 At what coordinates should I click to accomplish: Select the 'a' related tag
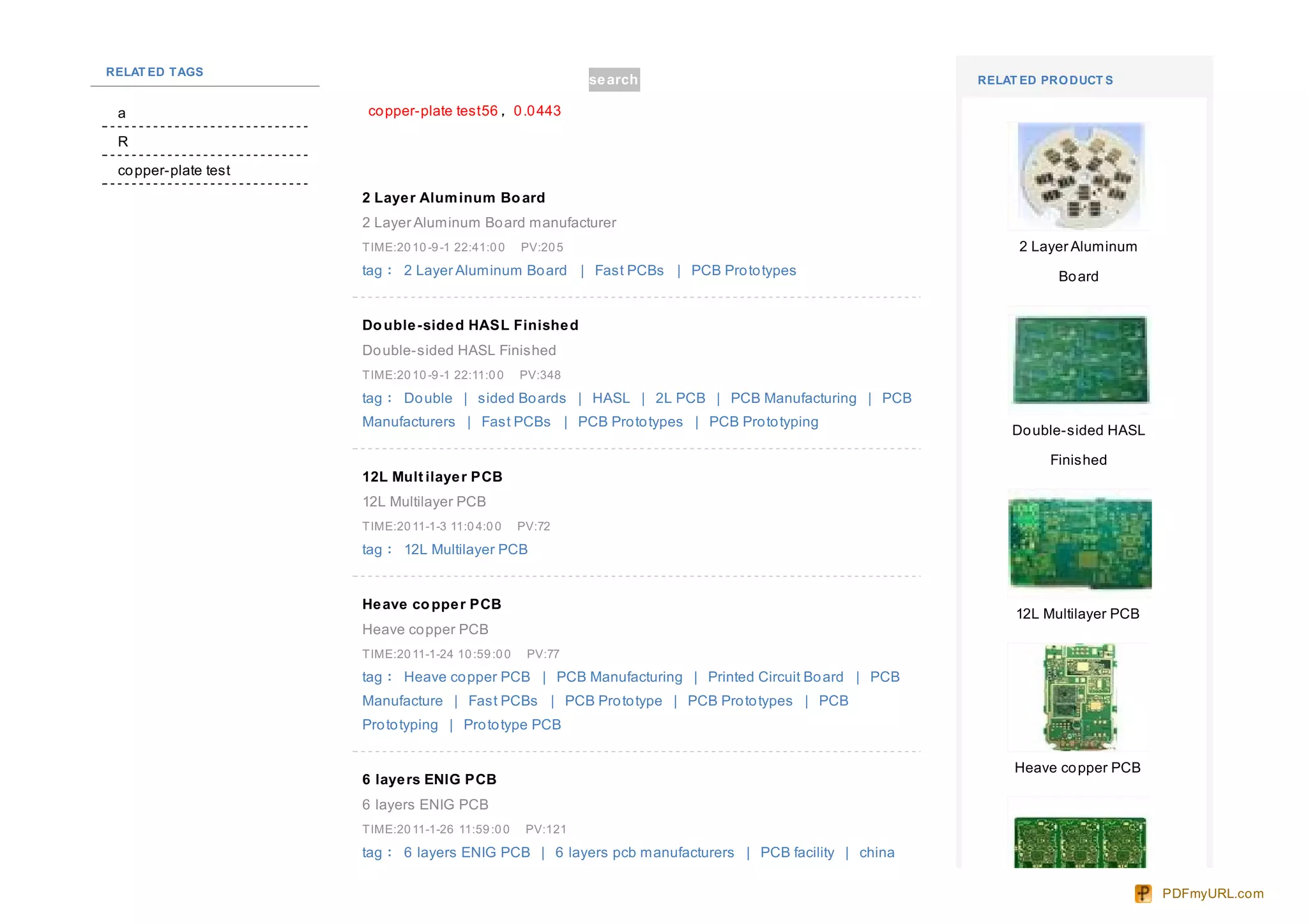coord(121,114)
